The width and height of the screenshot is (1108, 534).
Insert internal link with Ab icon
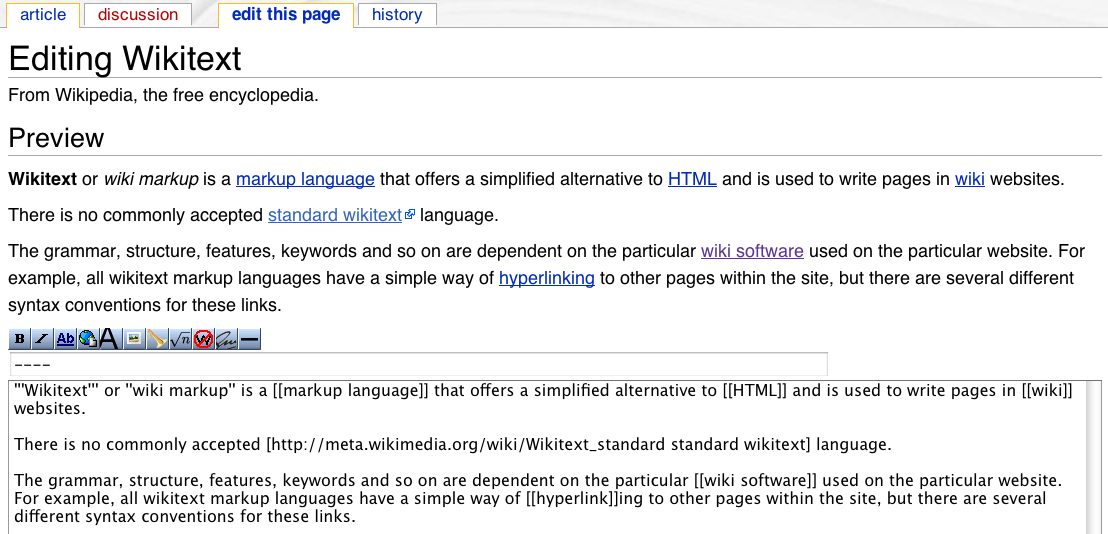click(x=66, y=339)
